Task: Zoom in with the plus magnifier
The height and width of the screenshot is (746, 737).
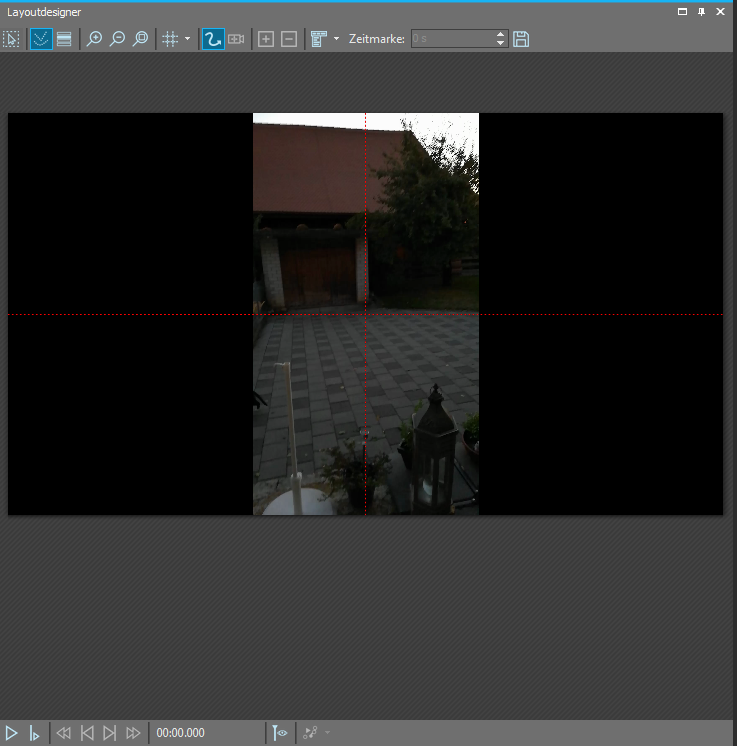Action: [95, 39]
